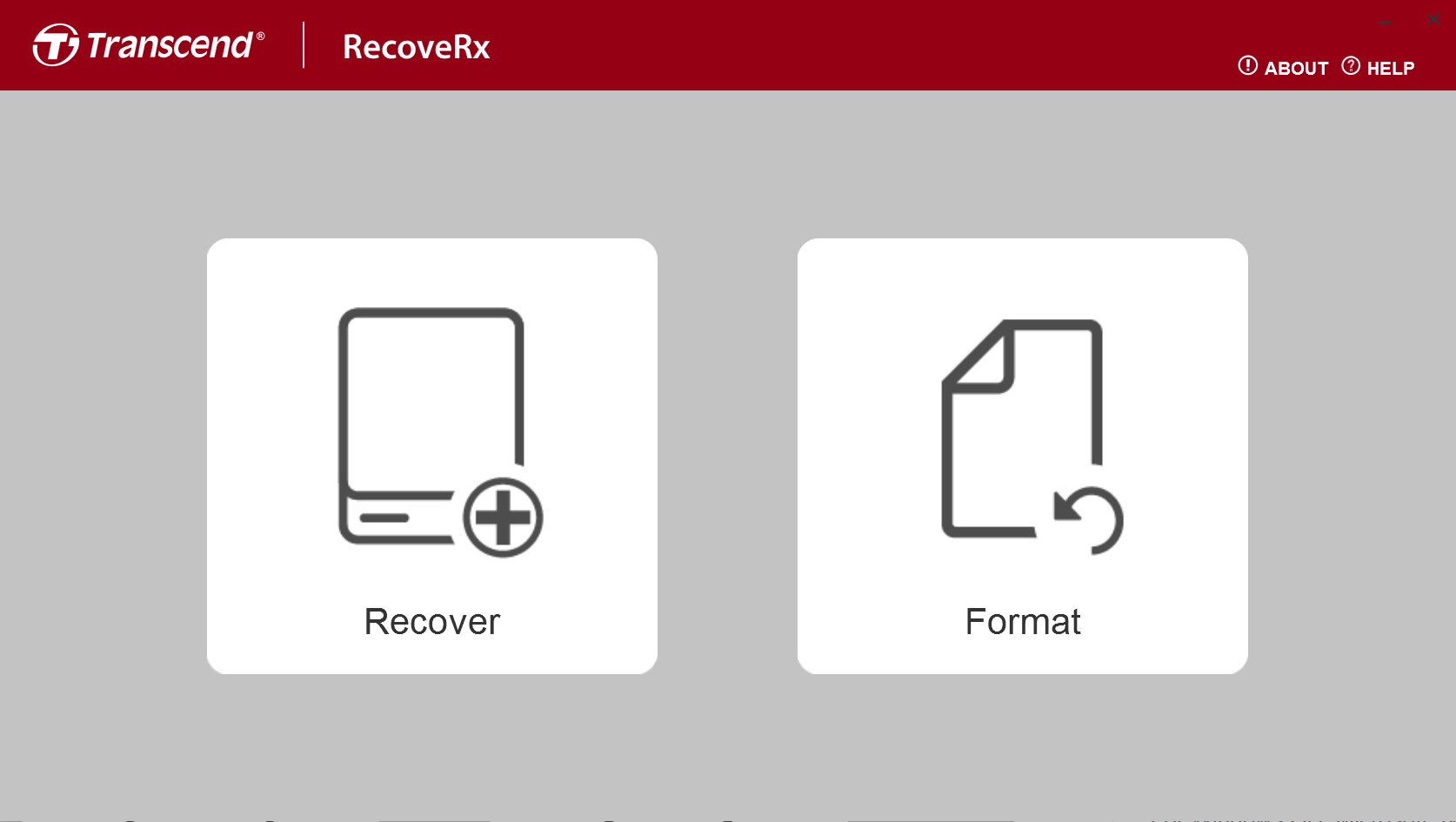Image resolution: width=1456 pixels, height=822 pixels.
Task: Click the drive slot line on Recover icon
Action: (384, 518)
